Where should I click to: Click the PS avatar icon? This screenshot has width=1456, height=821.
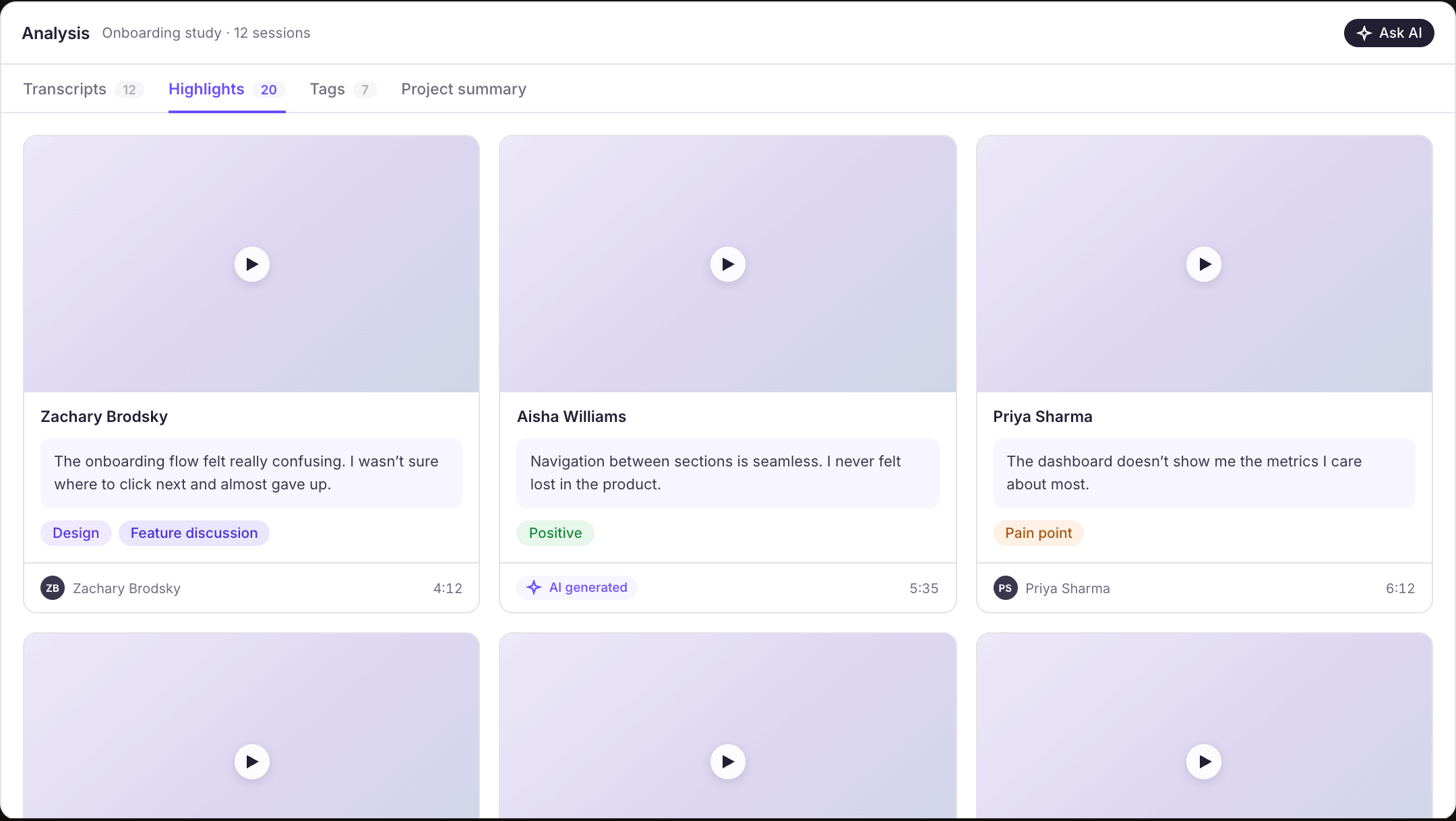point(1005,588)
